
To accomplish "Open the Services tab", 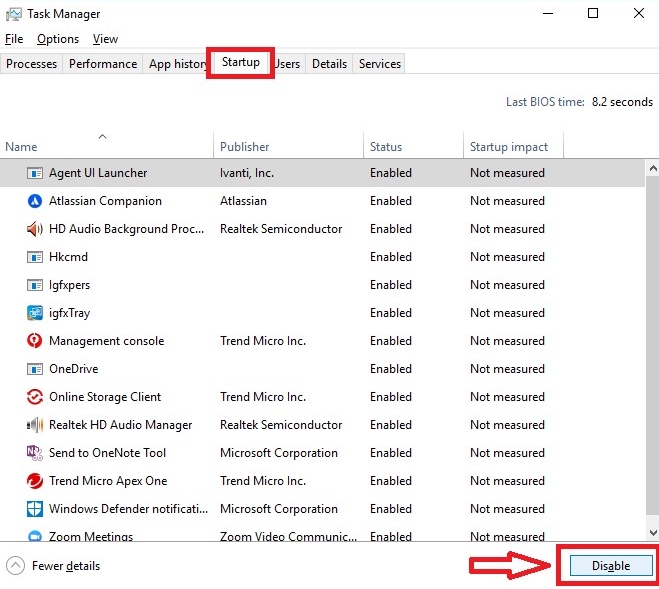I will point(380,64).
